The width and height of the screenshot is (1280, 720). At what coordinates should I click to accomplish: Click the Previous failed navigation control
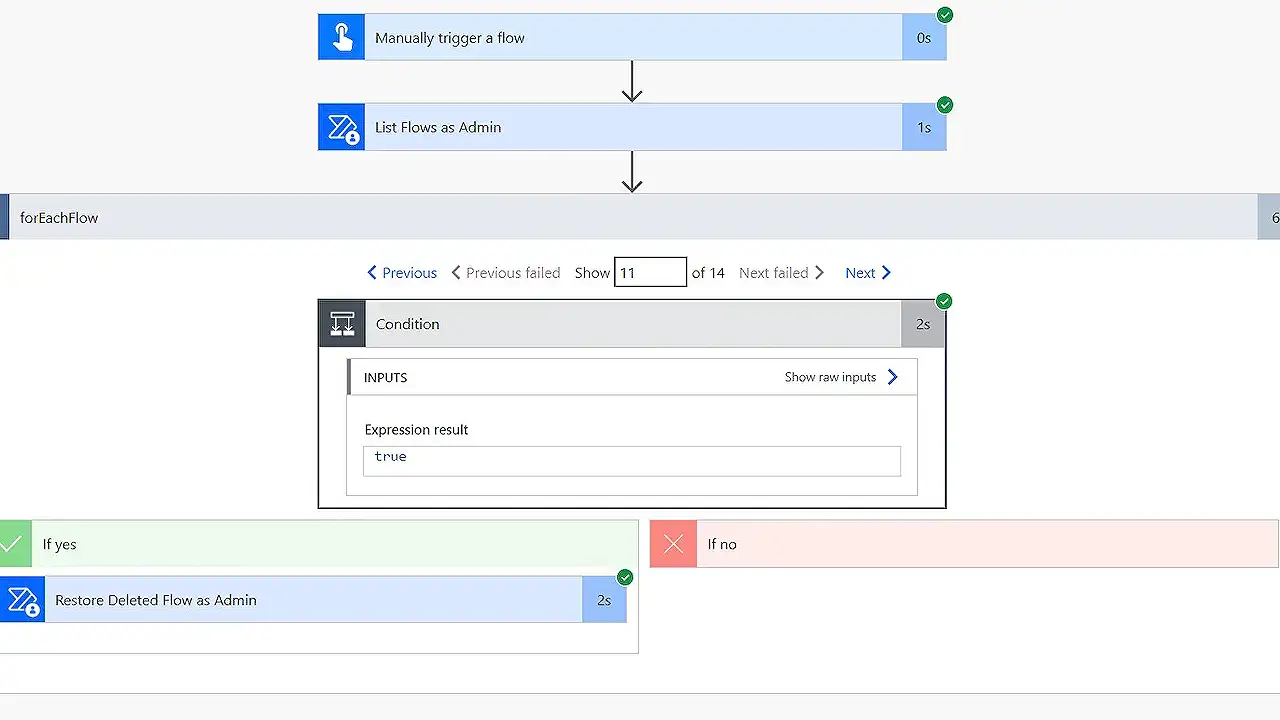pyautogui.click(x=505, y=272)
